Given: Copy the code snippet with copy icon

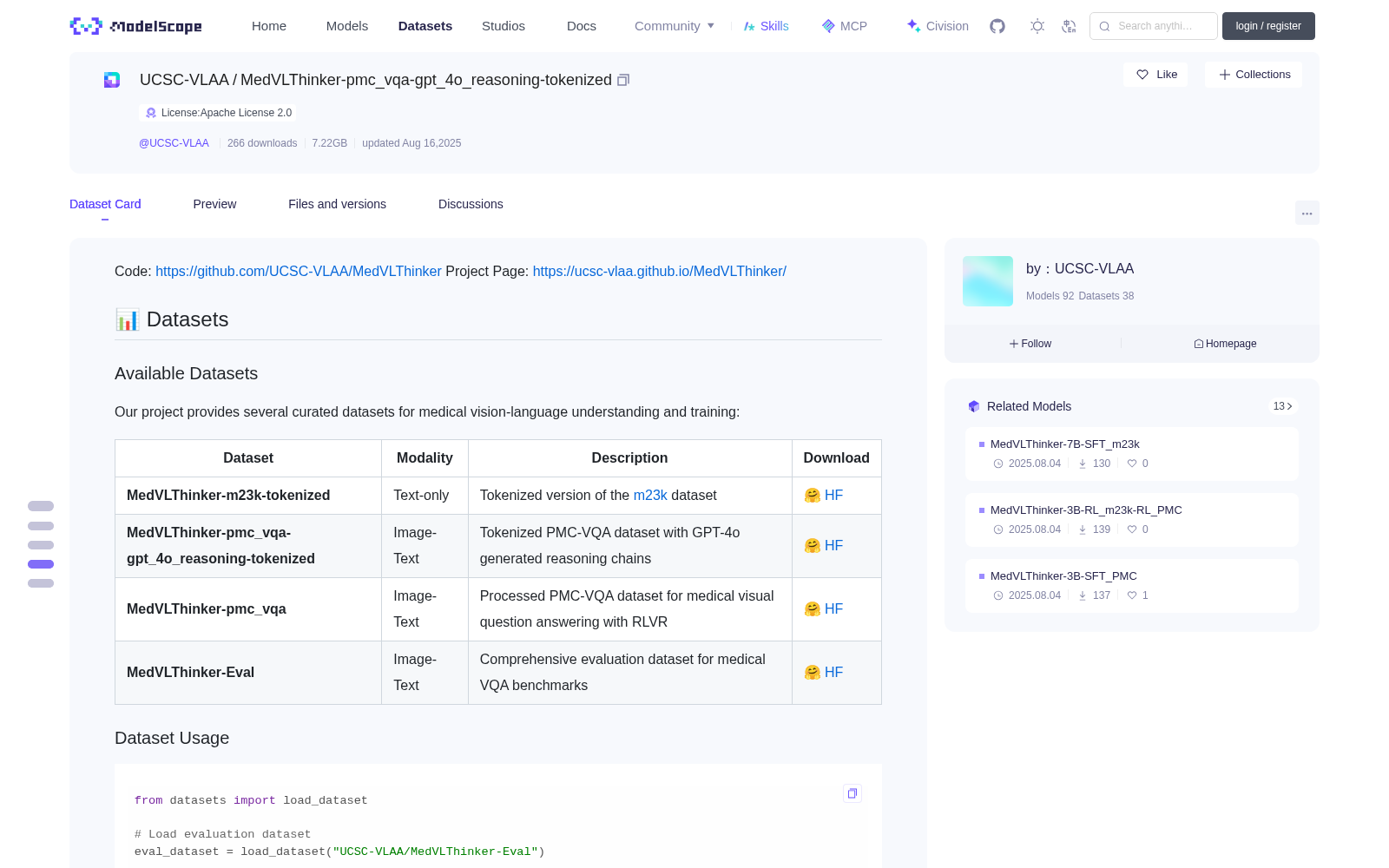Looking at the screenshot, I should [x=852, y=793].
